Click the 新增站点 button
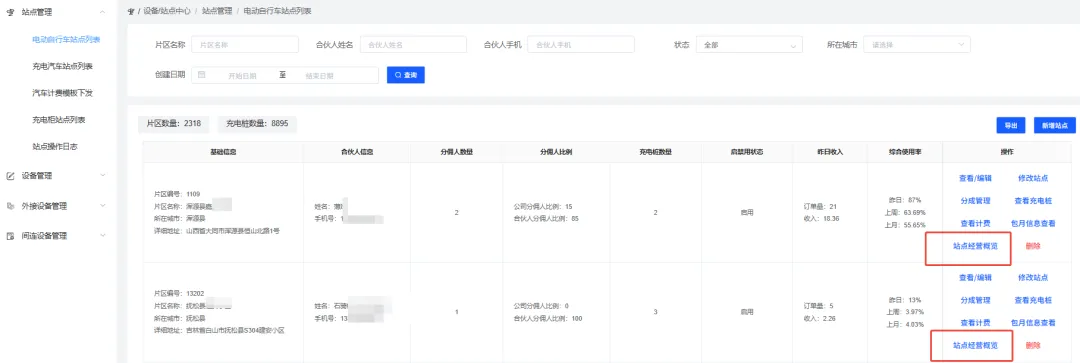The height and width of the screenshot is (363, 1080). [x=1055, y=125]
